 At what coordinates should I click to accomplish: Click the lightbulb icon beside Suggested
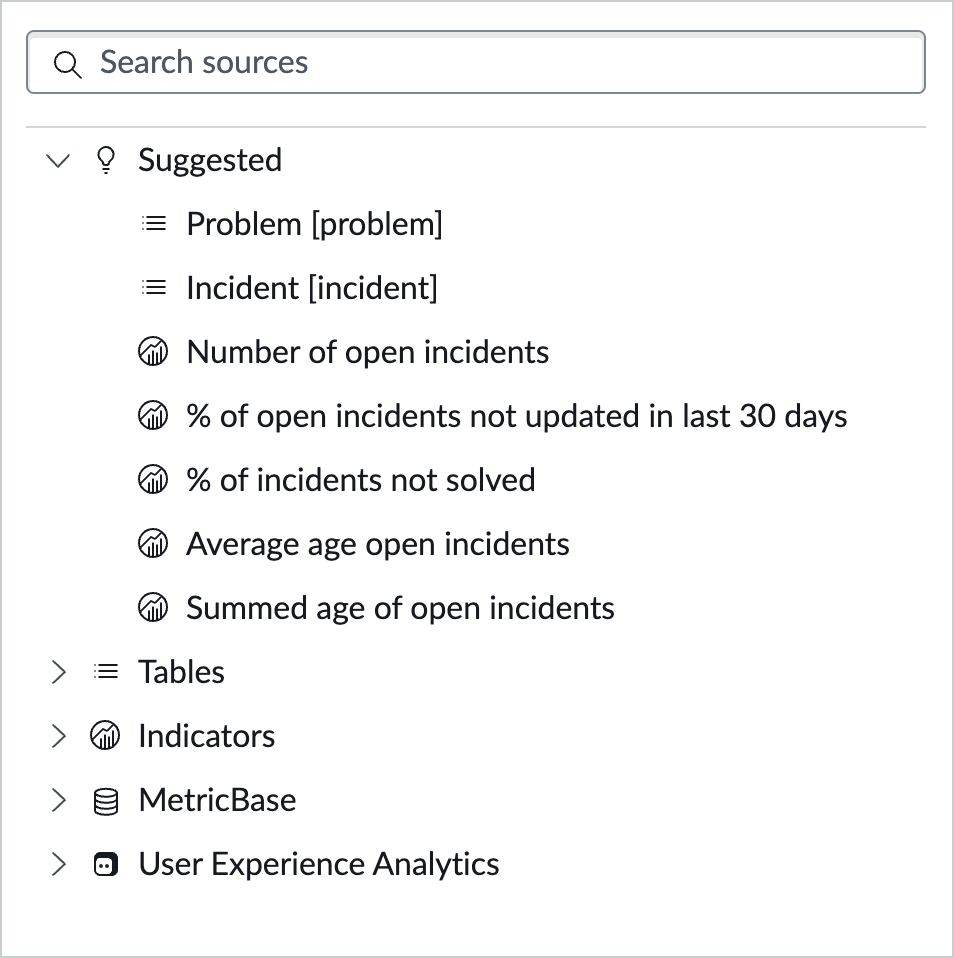pos(105,160)
